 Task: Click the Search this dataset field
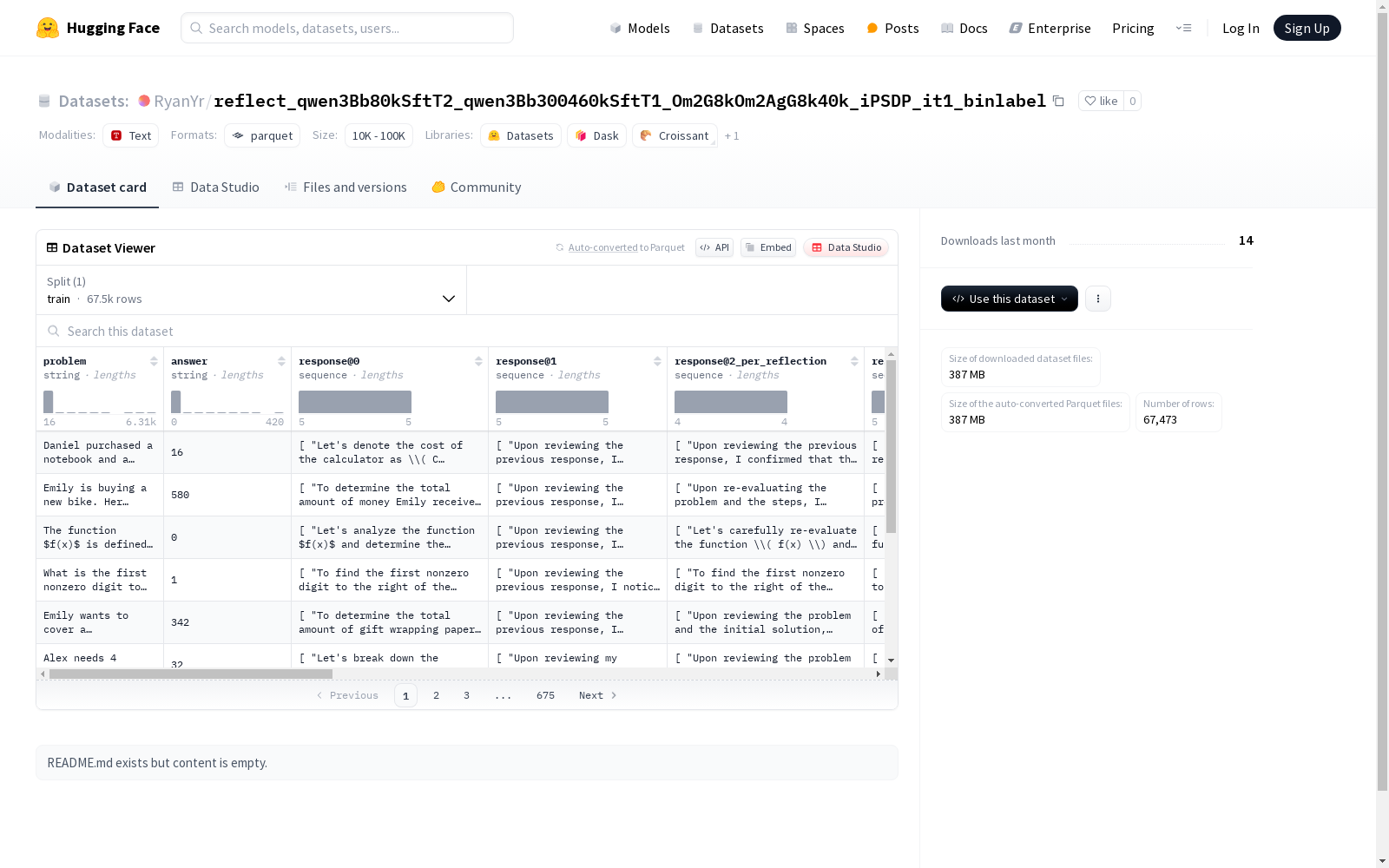467,331
